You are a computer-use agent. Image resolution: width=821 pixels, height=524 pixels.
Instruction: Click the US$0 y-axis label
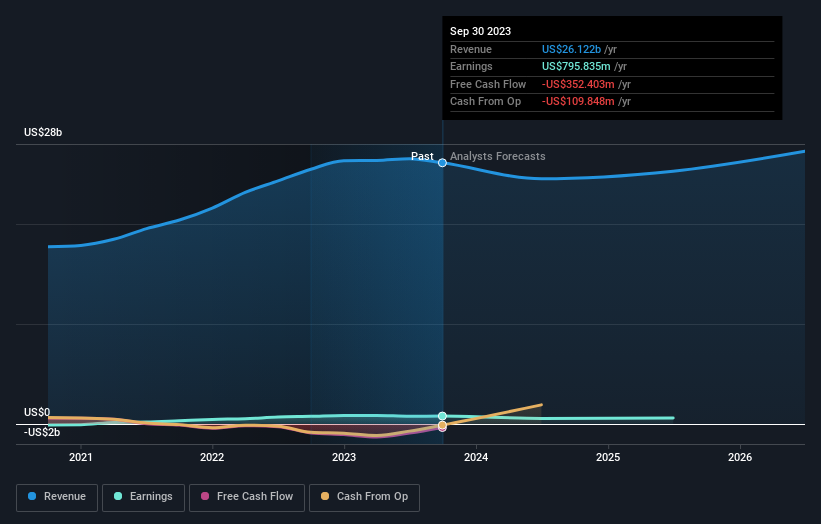[x=37, y=412]
